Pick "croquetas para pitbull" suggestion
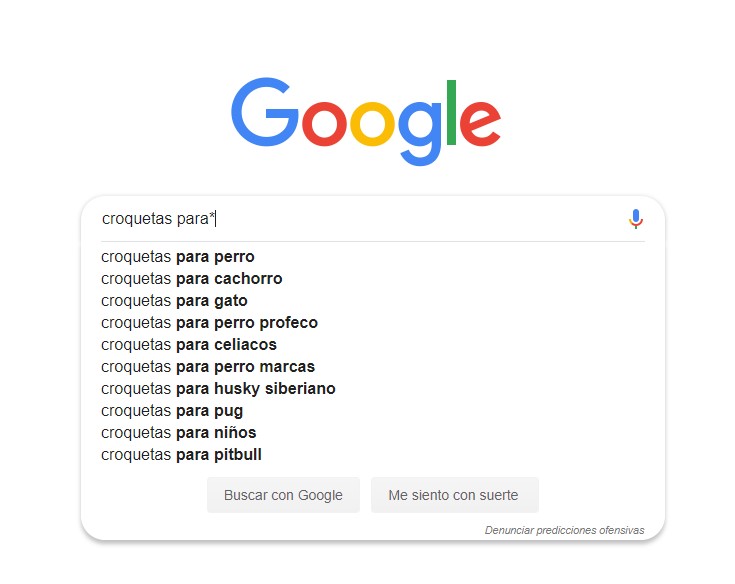This screenshot has width=735, height=584. (181, 455)
